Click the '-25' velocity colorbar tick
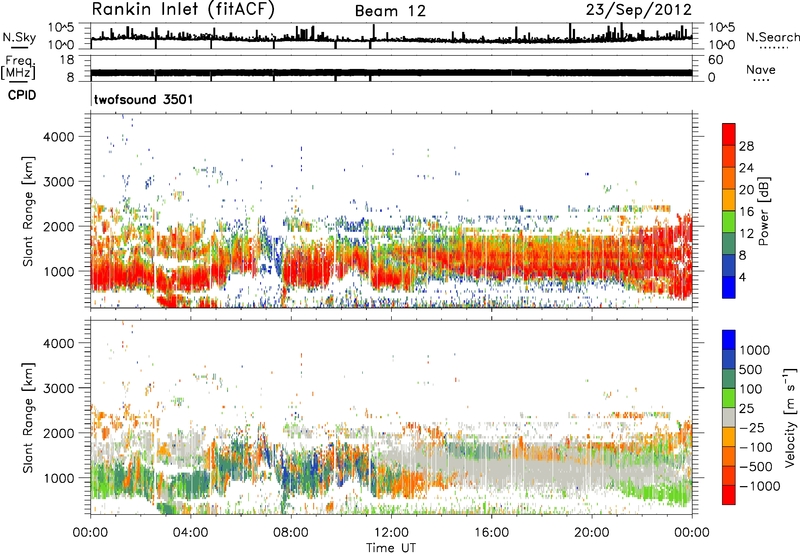The height and width of the screenshot is (554, 800). [x=752, y=427]
